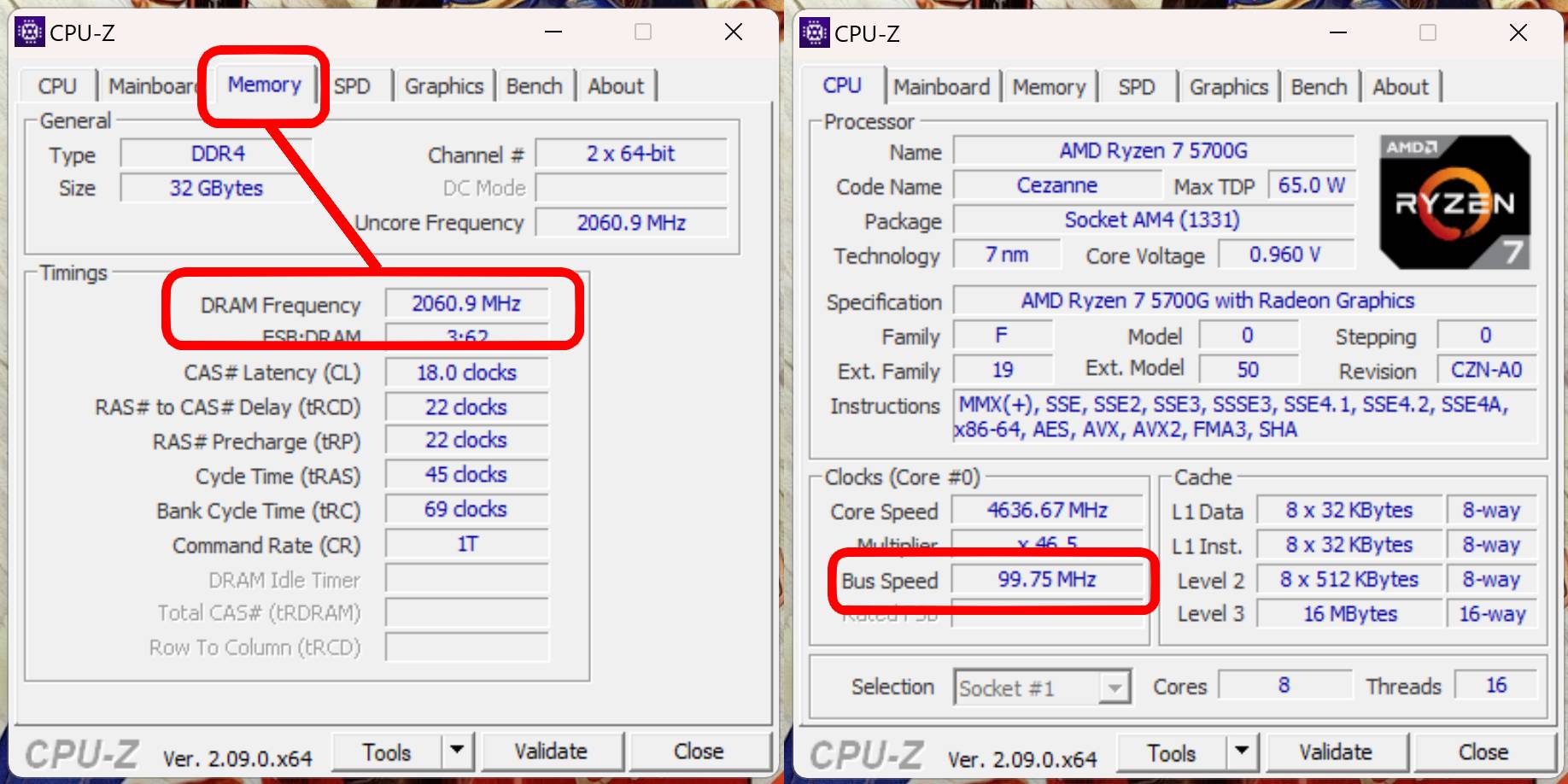This screenshot has width=1568, height=784.
Task: Click tRP value 22 clocks
Action: [466, 441]
